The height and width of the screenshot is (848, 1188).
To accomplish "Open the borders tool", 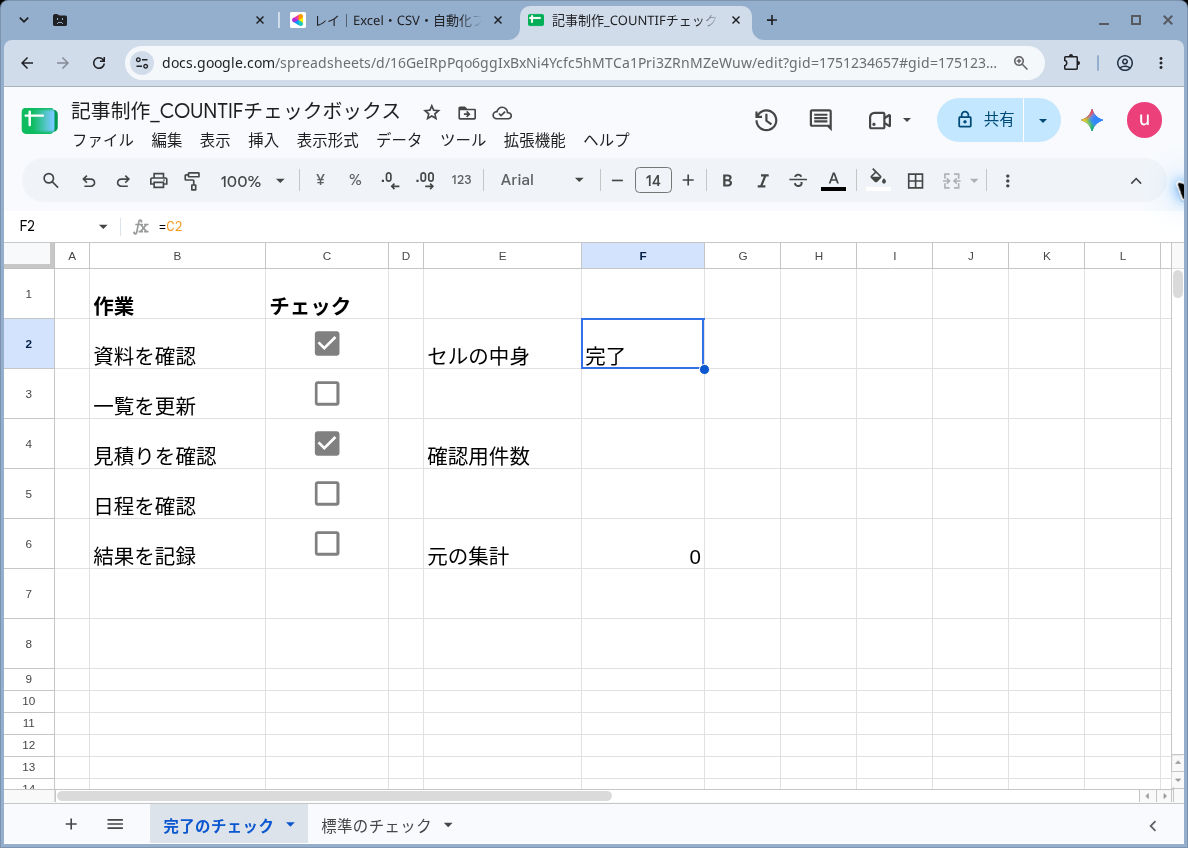I will pyautogui.click(x=915, y=180).
